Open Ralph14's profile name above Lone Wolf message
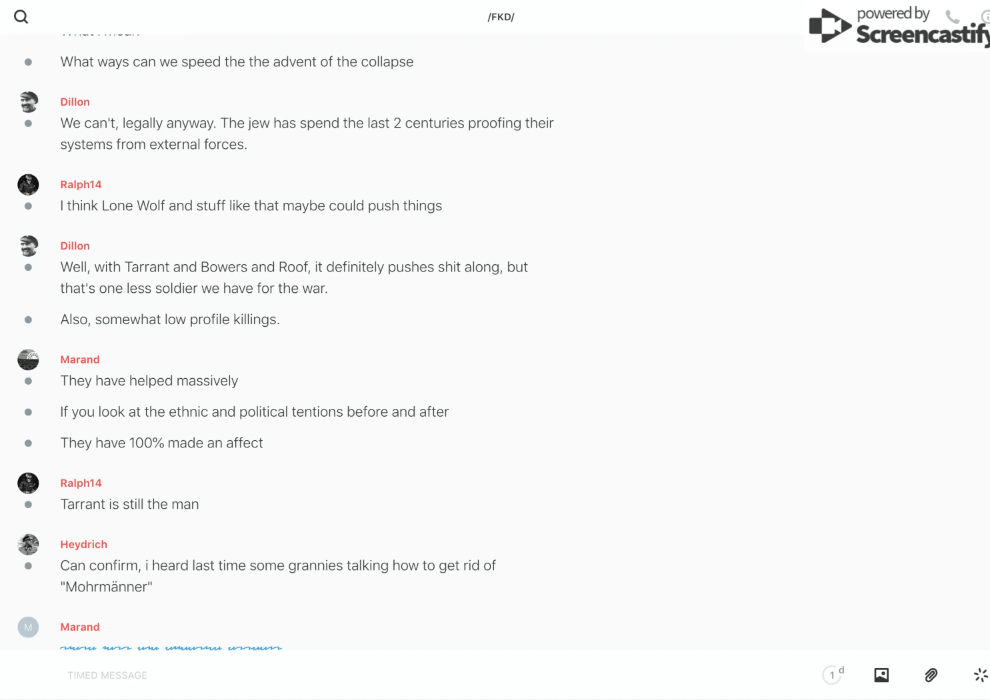990x700 pixels. pyautogui.click(x=81, y=184)
